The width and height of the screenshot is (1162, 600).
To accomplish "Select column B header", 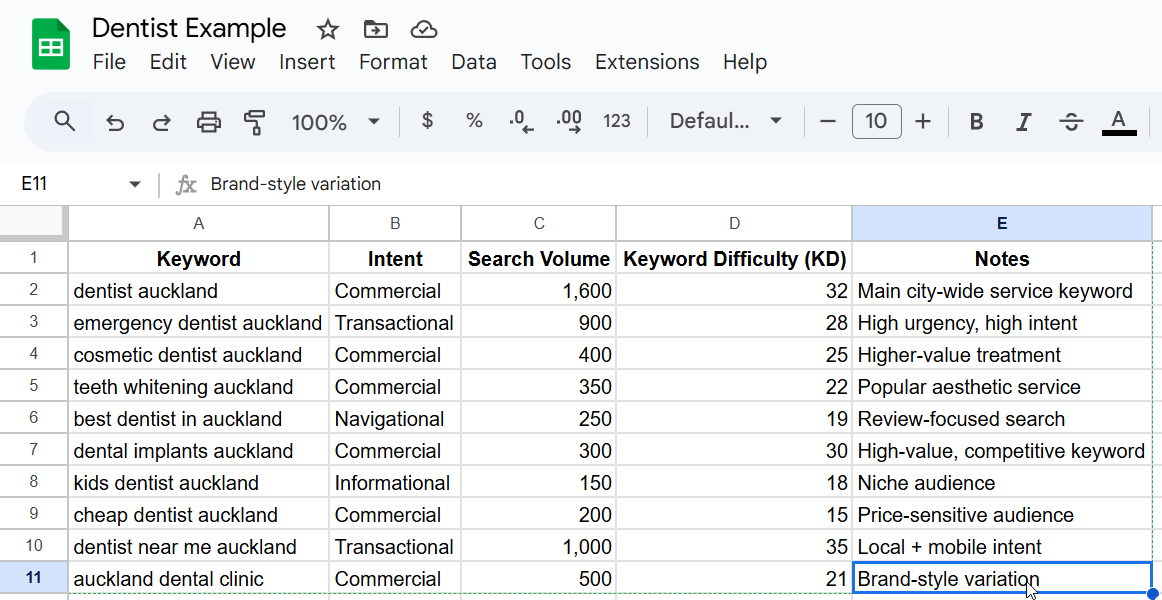I will coord(395,224).
